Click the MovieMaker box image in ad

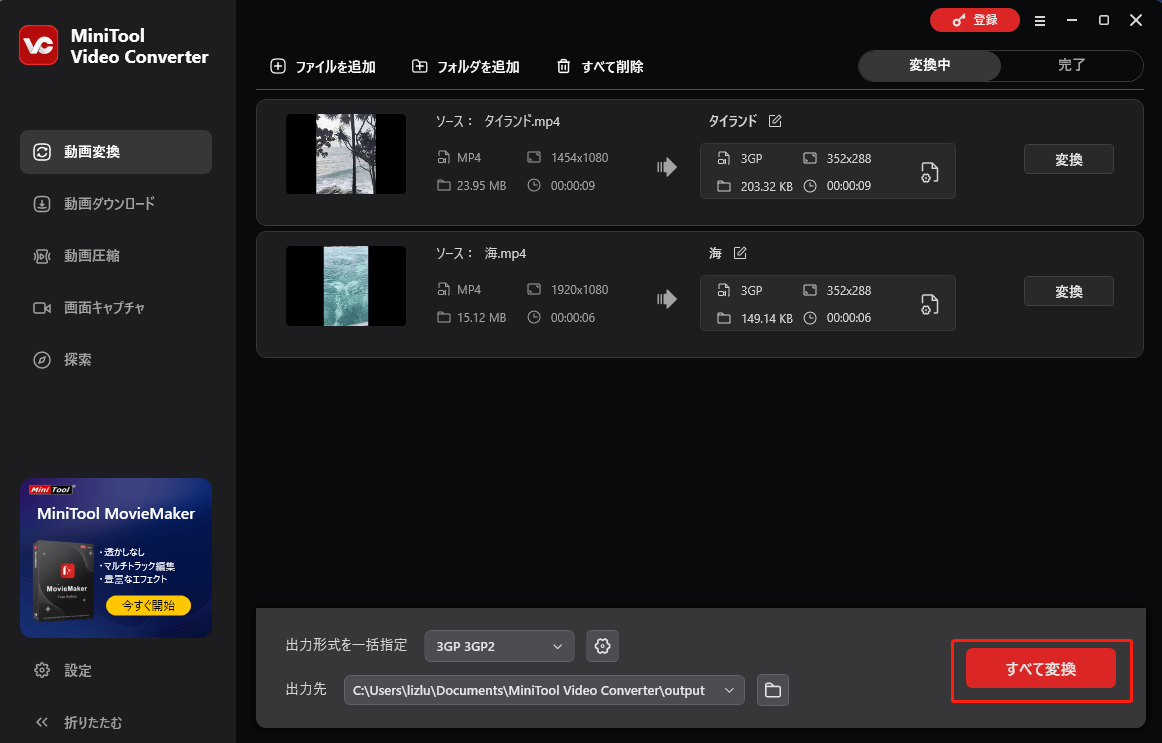point(64,581)
